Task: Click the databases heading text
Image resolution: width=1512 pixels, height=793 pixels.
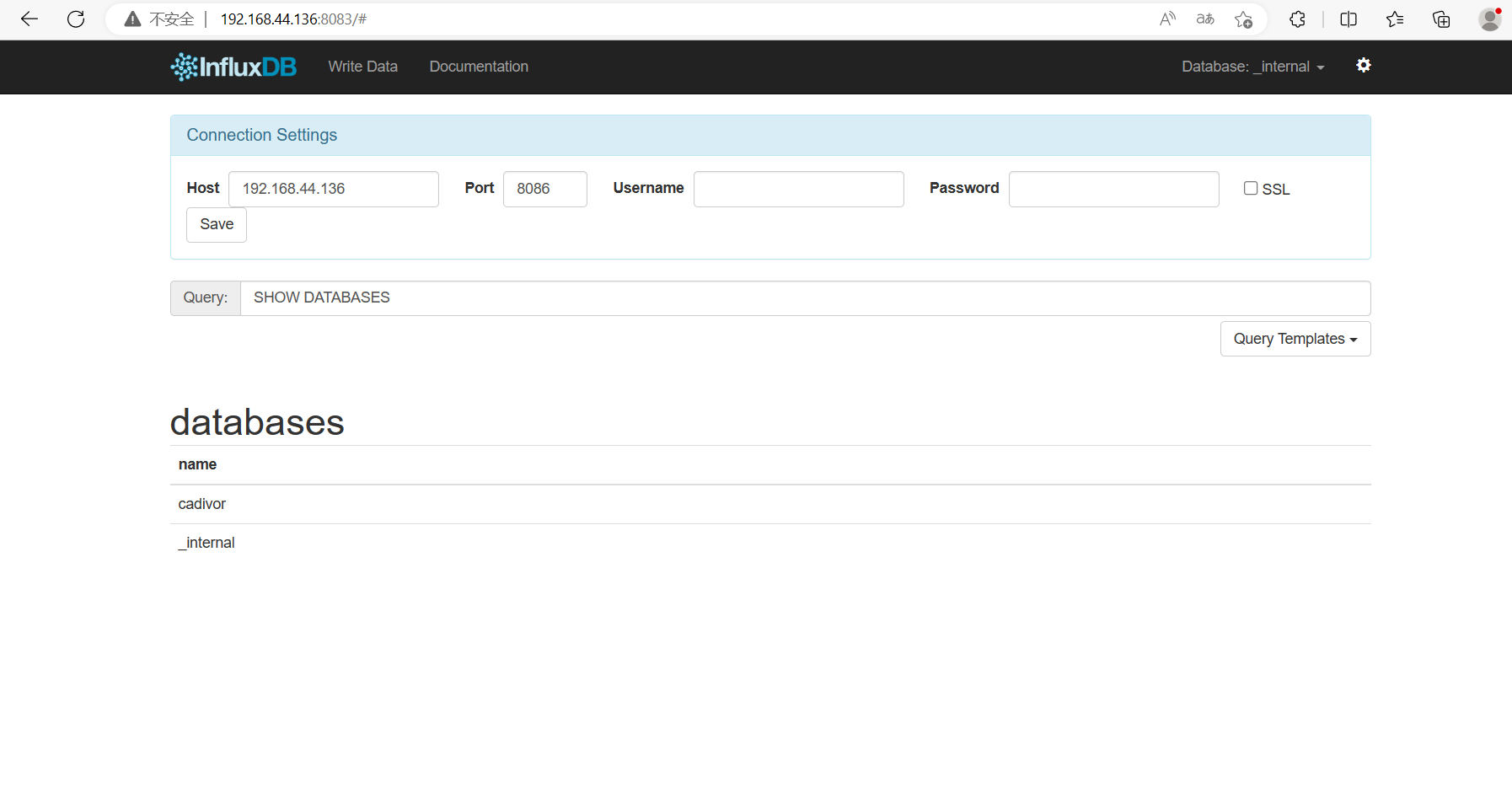Action: pos(257,421)
